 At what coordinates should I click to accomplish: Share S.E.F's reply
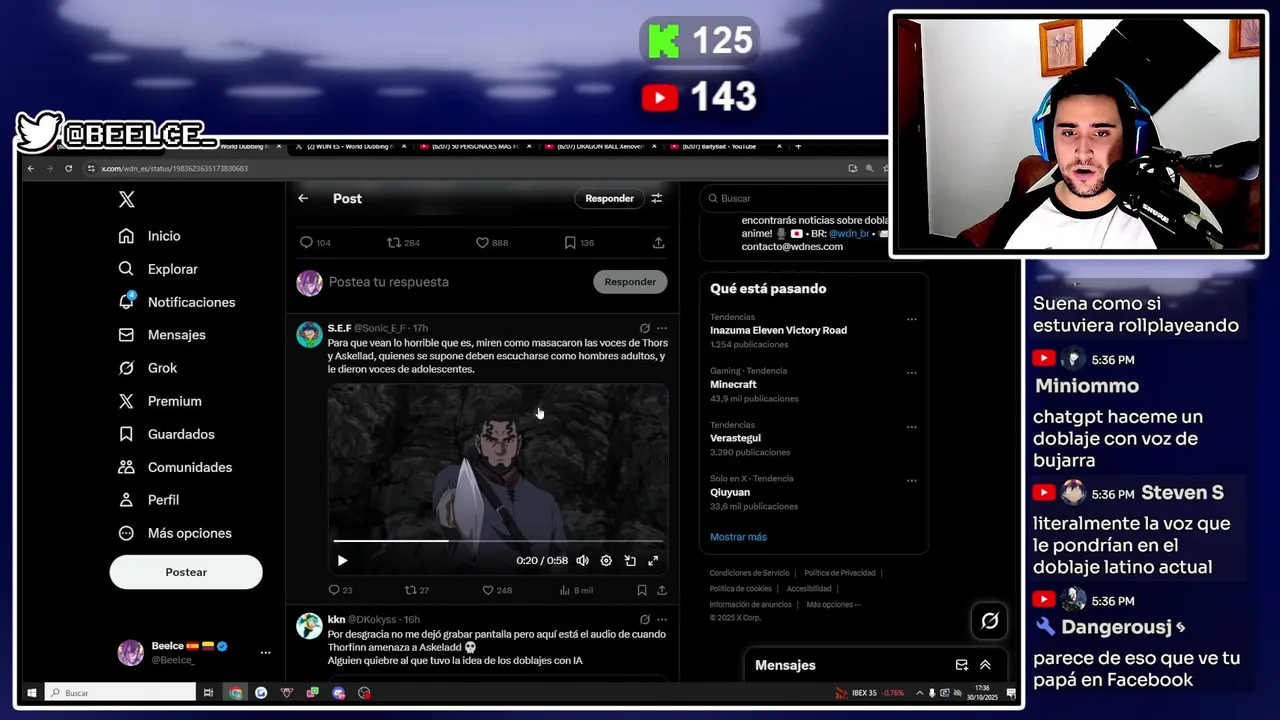click(662, 590)
